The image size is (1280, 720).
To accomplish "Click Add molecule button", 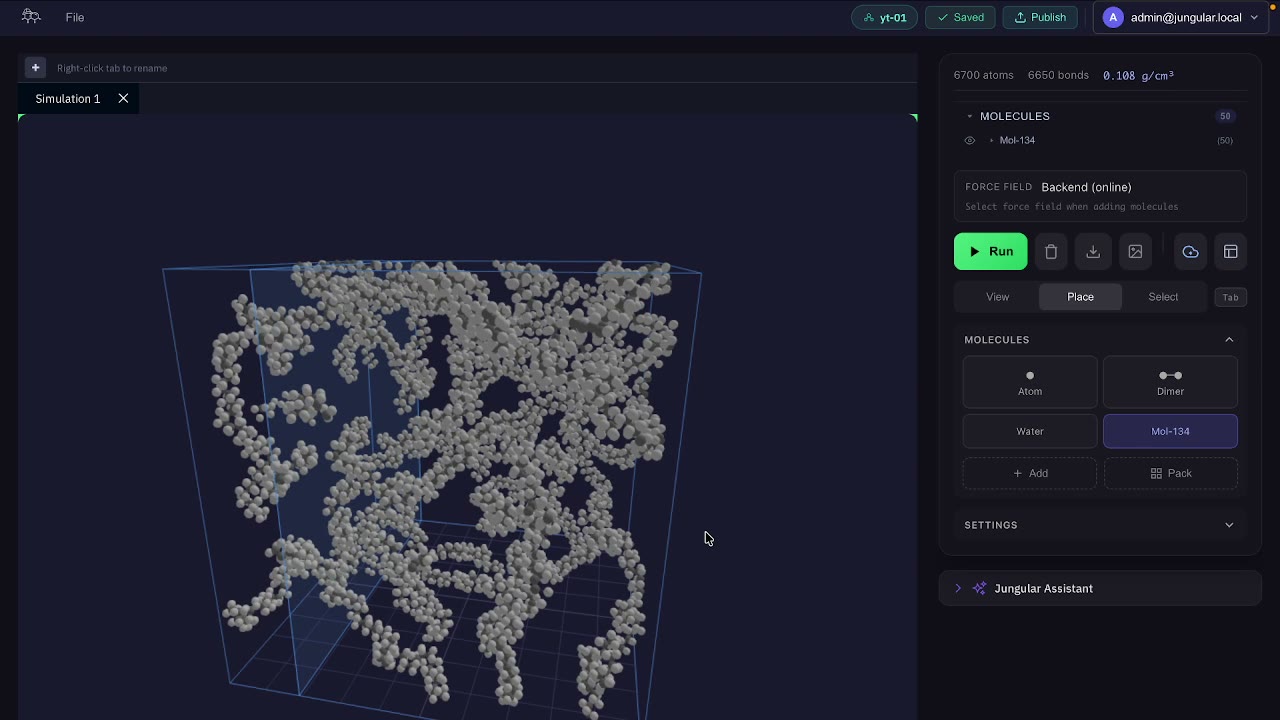I will tap(1030, 473).
